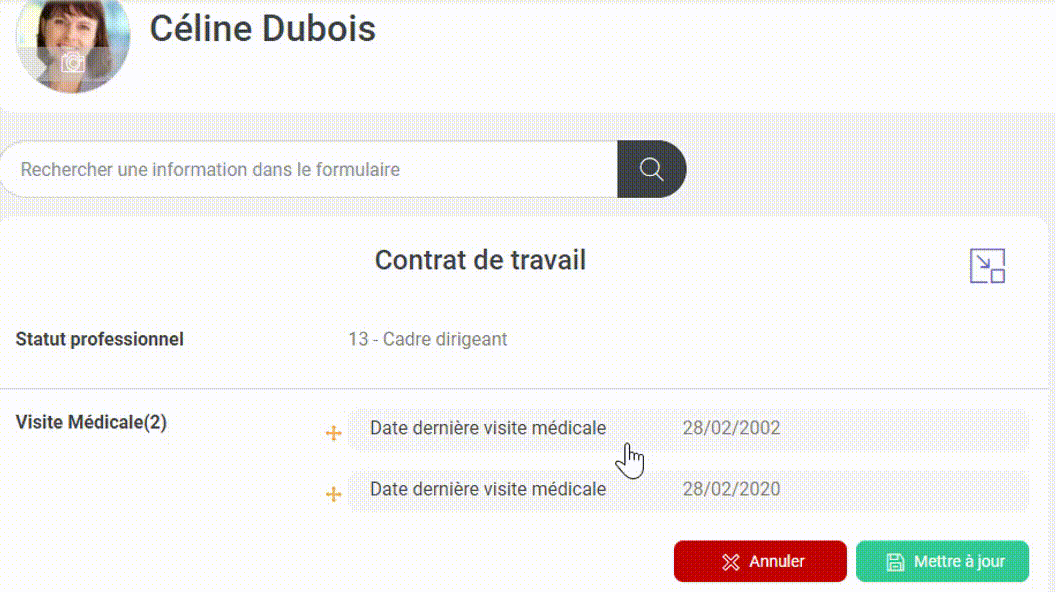Edit the 28/02/2002 date value
Image resolution: width=1056 pixels, height=592 pixels.
pos(731,428)
